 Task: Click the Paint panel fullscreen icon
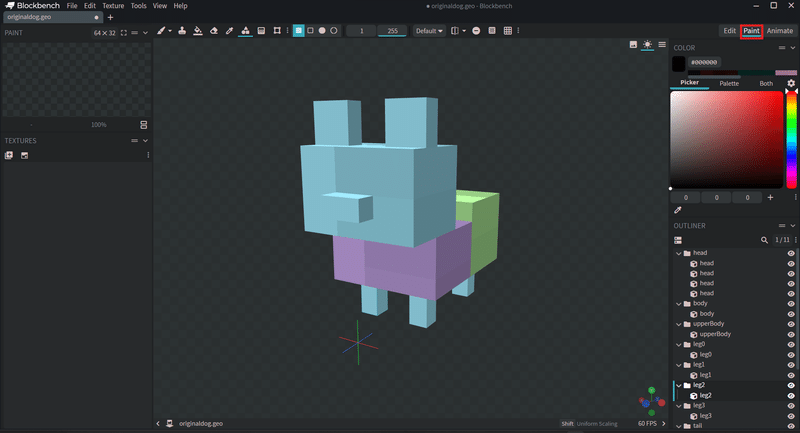click(123, 33)
